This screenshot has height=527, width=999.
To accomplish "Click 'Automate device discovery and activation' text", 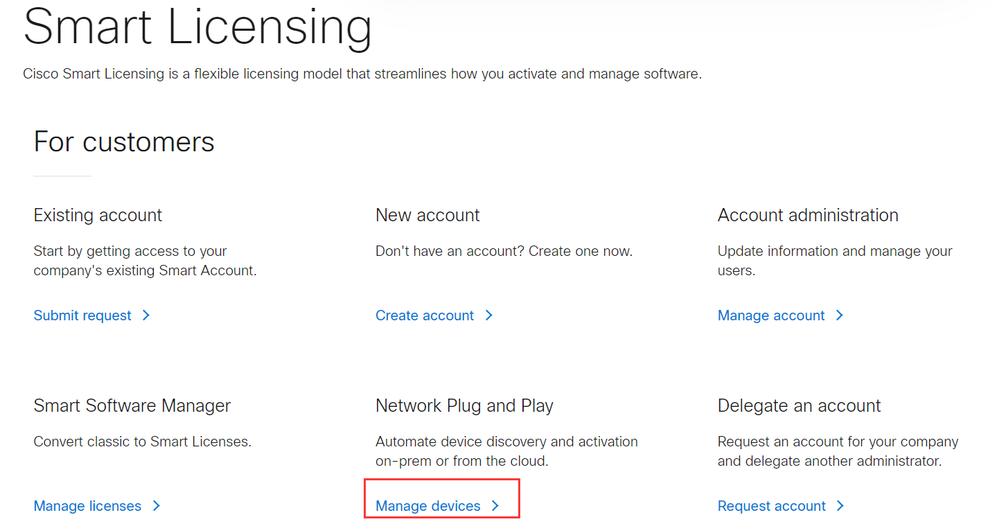I will pos(507,442).
